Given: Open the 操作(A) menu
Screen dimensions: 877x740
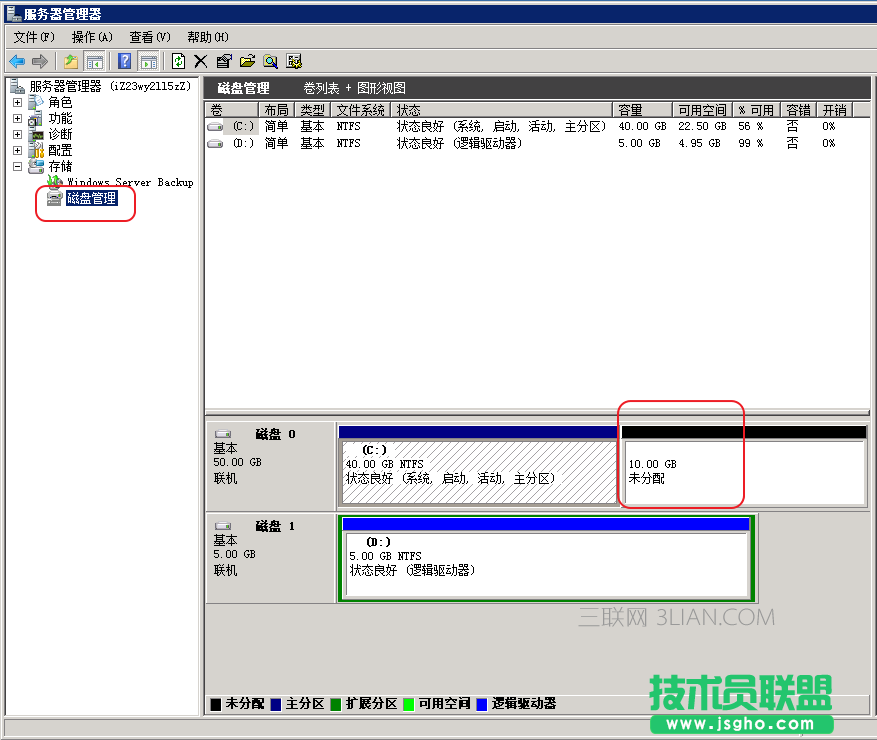Looking at the screenshot, I should coord(91,36).
